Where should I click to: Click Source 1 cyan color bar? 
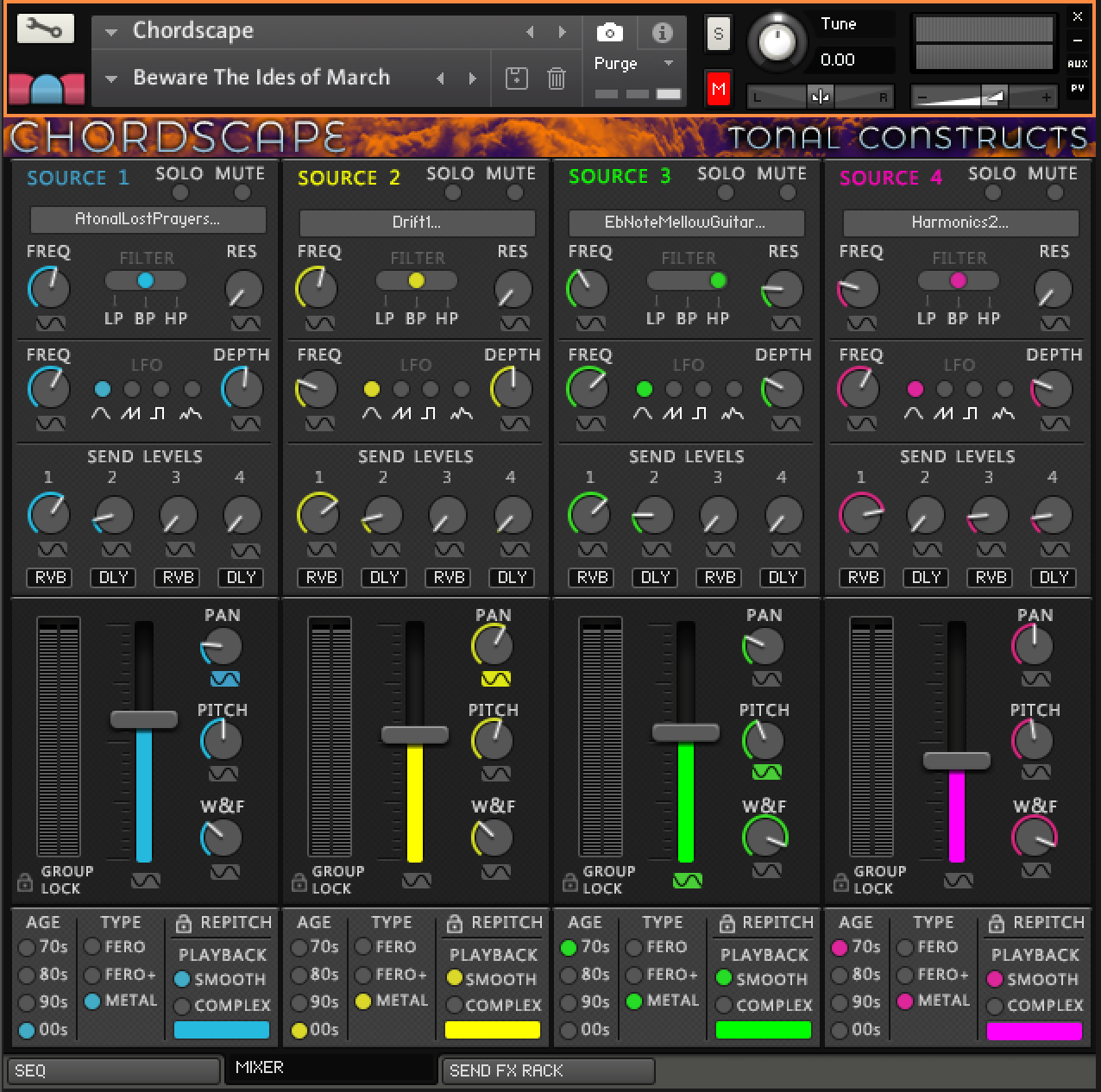coord(222,1030)
